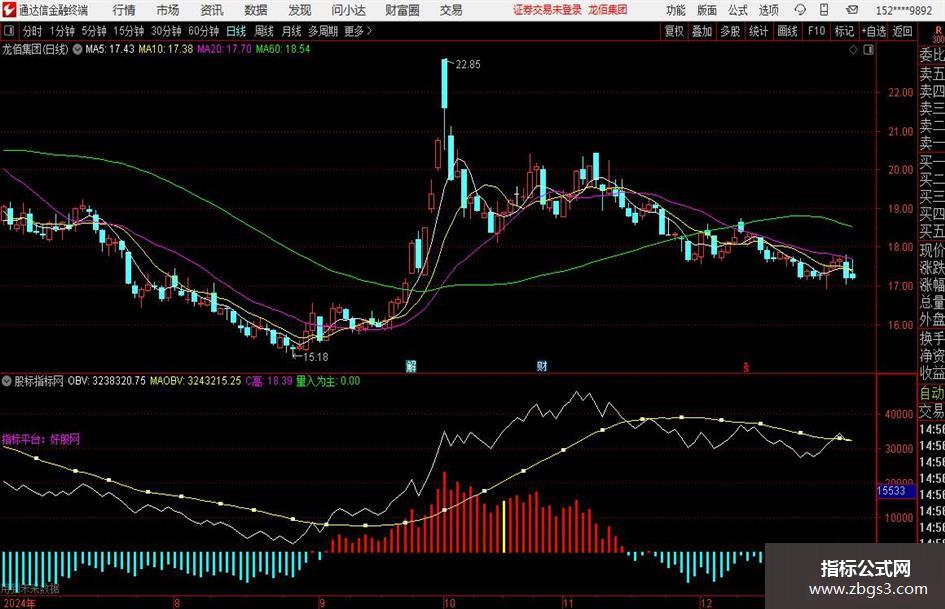The width and height of the screenshot is (945, 609).
Task: Click the 证券交易未登录 login link
Action: coord(547,10)
